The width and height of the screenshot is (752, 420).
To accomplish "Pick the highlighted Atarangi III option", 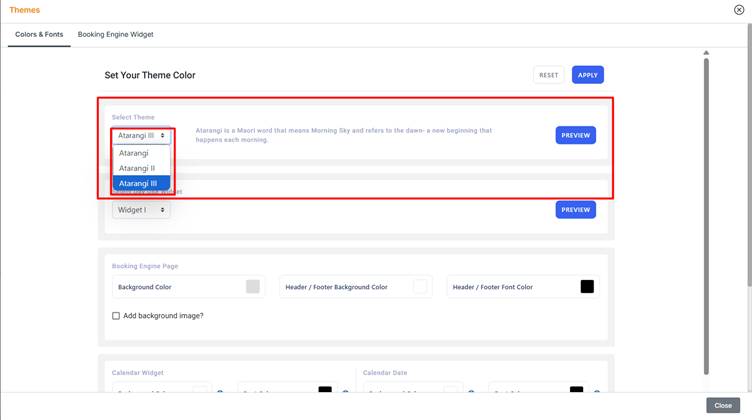I will 138,183.
